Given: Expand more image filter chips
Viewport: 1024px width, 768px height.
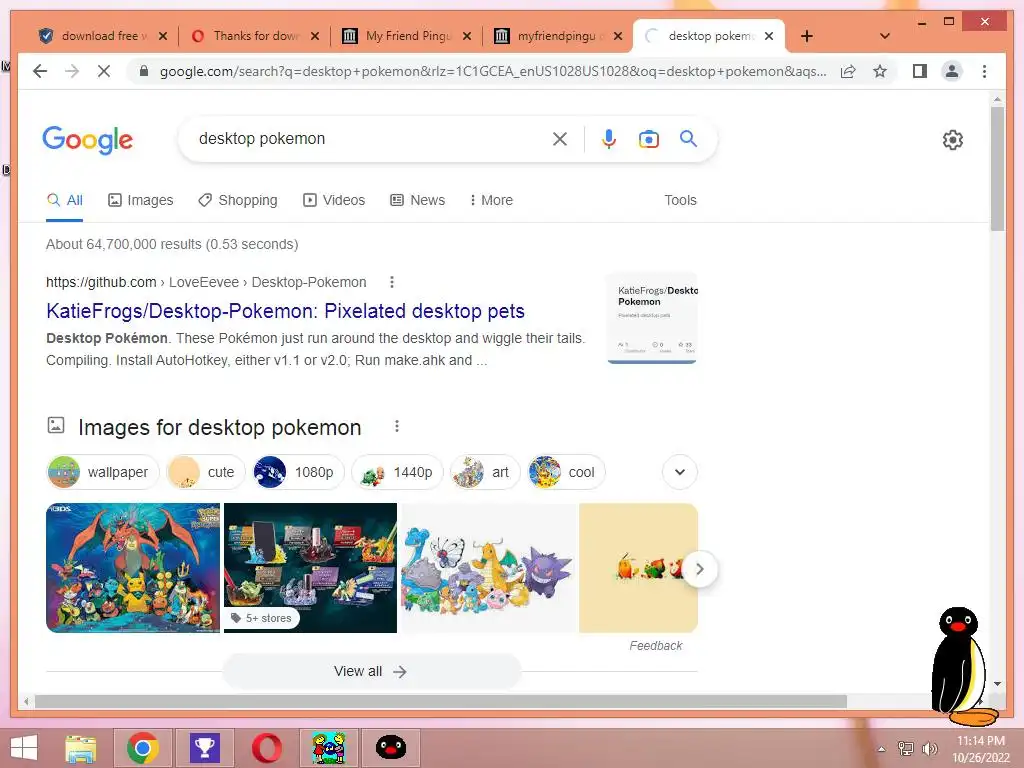Looking at the screenshot, I should tap(680, 472).
